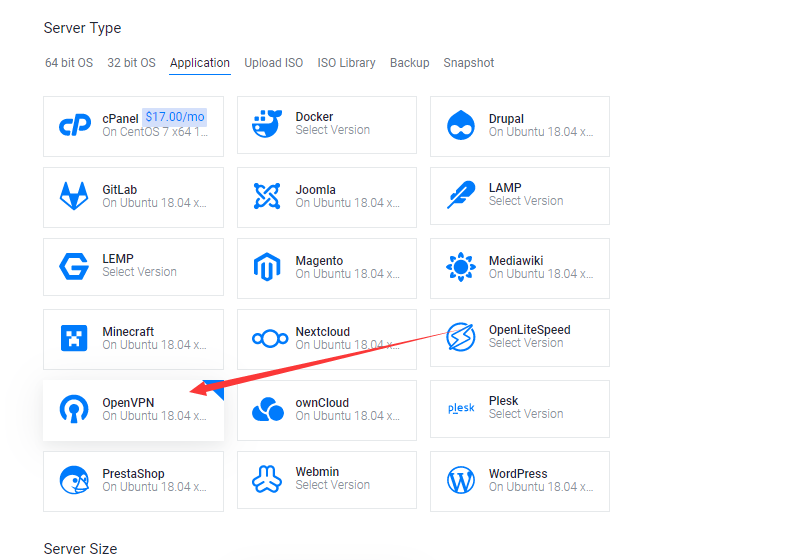The image size is (806, 560).
Task: Click the Joomla logo icon
Action: pos(267,196)
